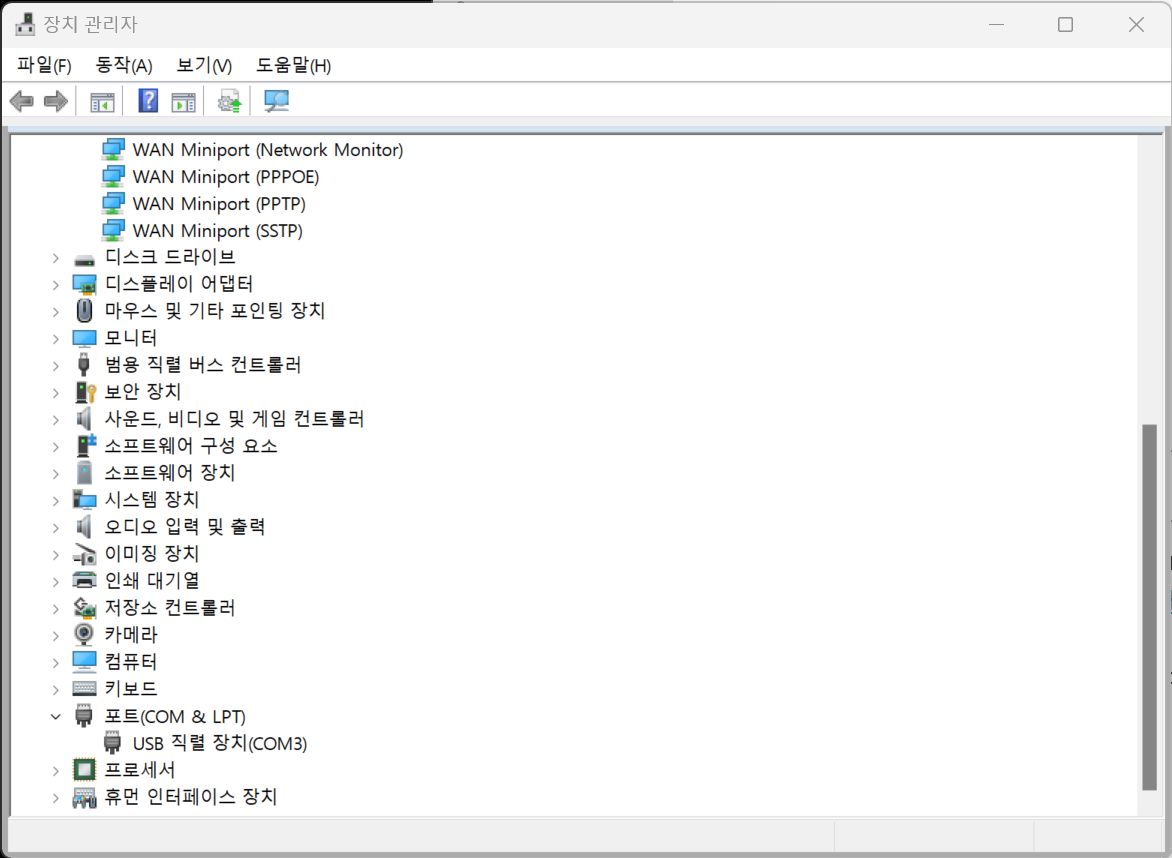The width and height of the screenshot is (1172, 858).
Task: Expand the 디스플레이 어댑터 category
Action: click(x=55, y=285)
